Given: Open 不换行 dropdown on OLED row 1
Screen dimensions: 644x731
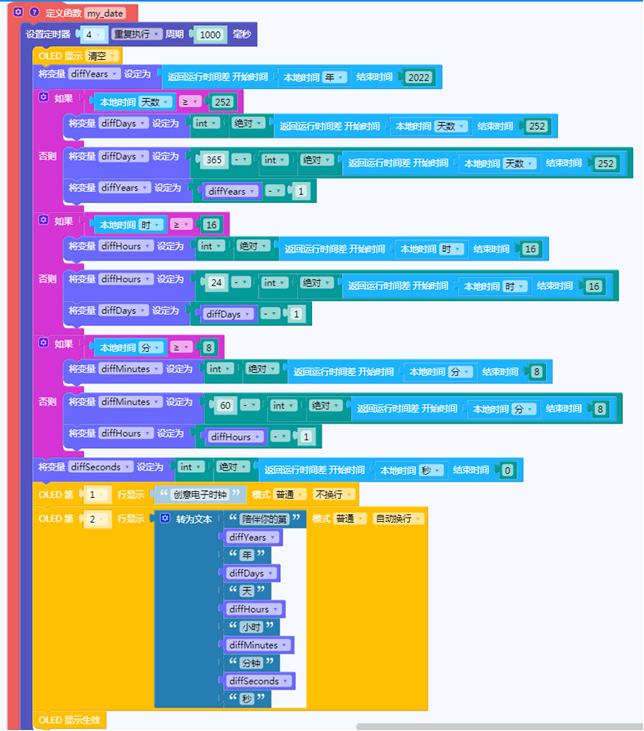Looking at the screenshot, I should [333, 495].
